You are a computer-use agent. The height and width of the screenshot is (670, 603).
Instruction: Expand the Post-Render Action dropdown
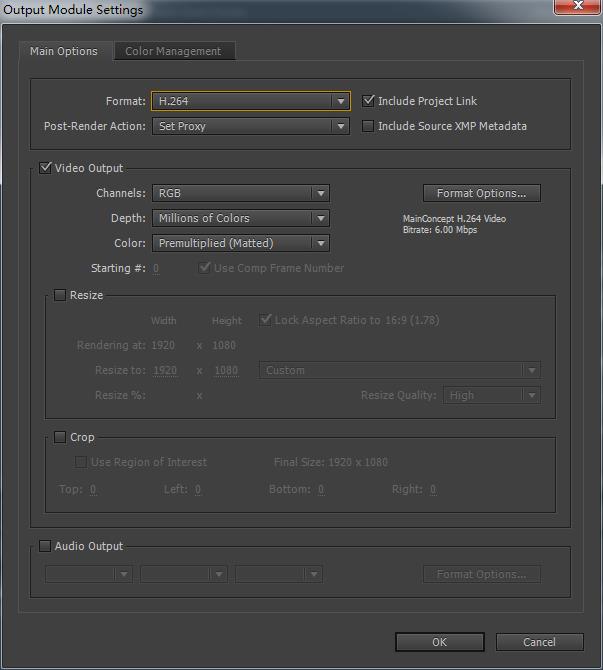coord(250,127)
